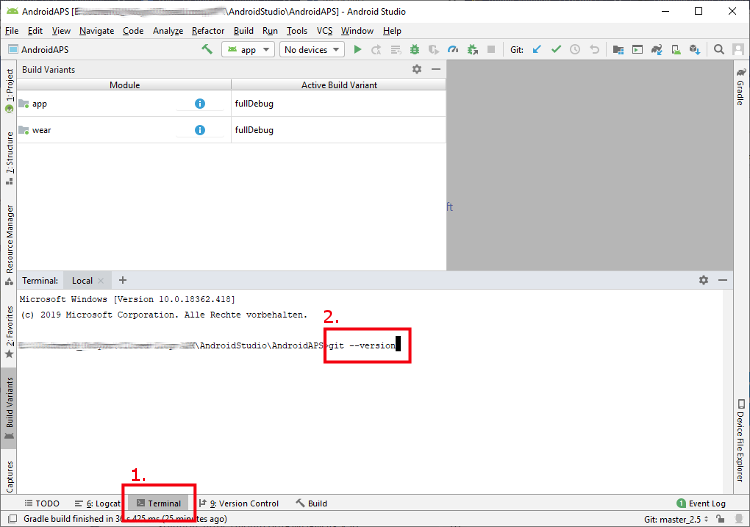Open the VCS menu
The width and height of the screenshot is (750, 527).
[x=324, y=31]
